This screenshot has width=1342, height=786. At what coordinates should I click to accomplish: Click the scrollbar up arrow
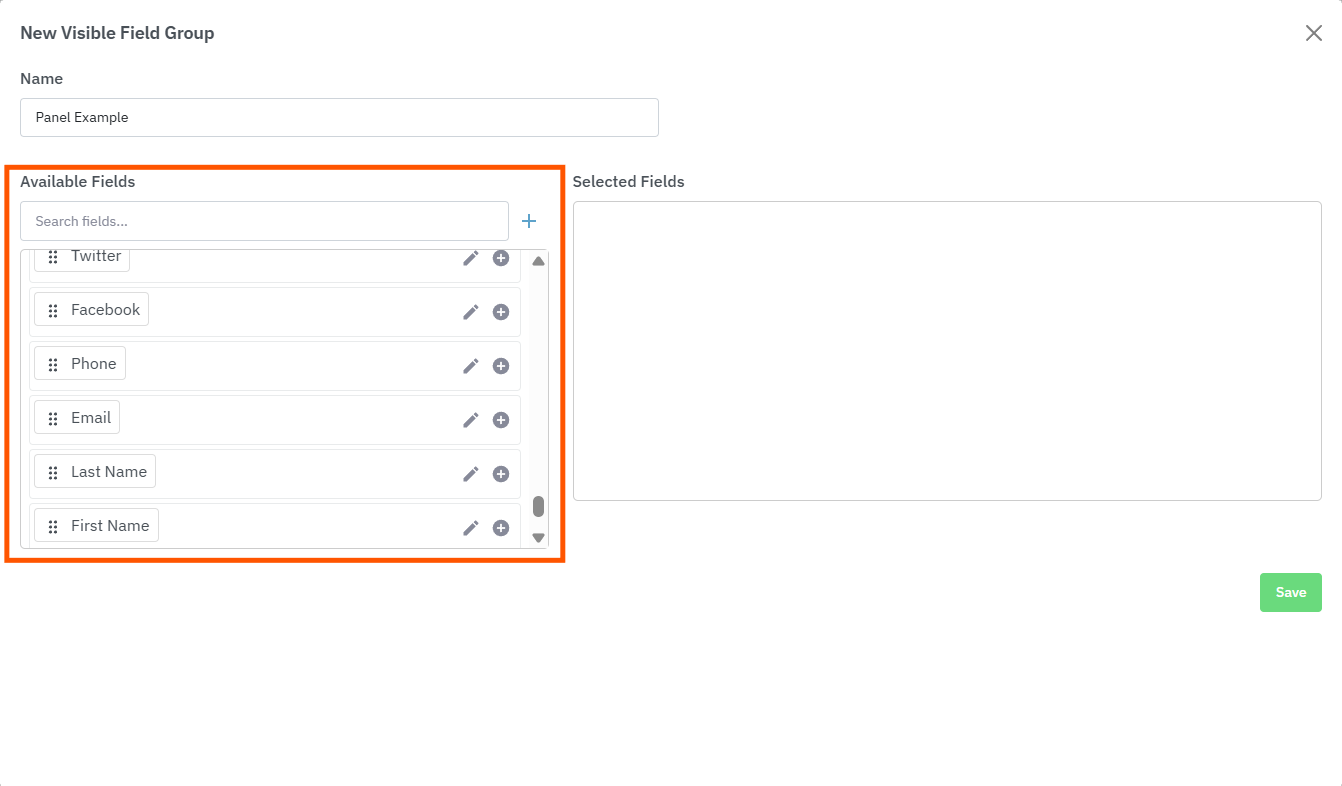coord(538,261)
